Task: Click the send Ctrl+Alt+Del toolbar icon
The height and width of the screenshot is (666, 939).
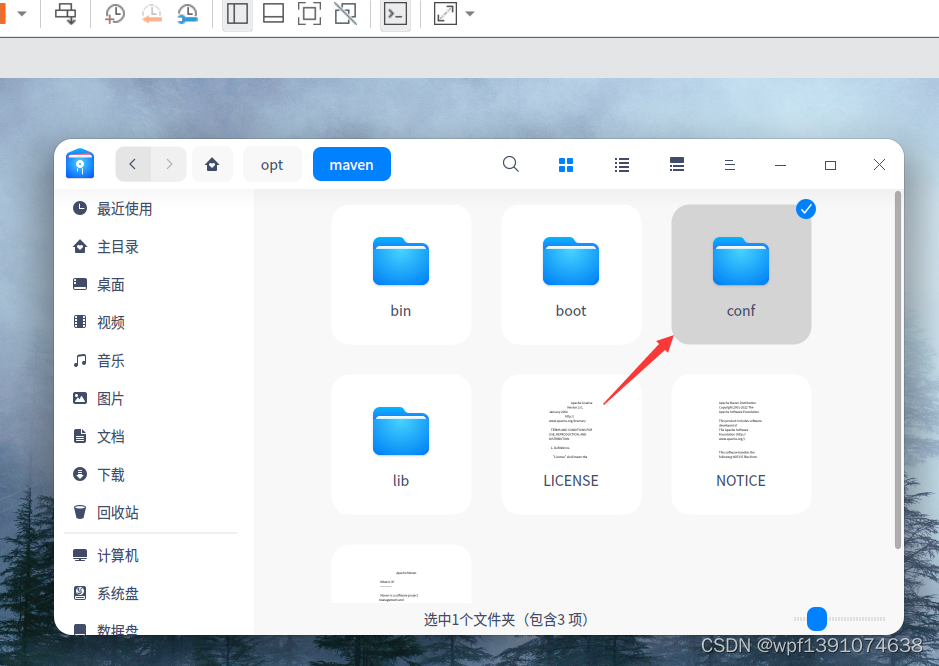Action: pos(65,13)
